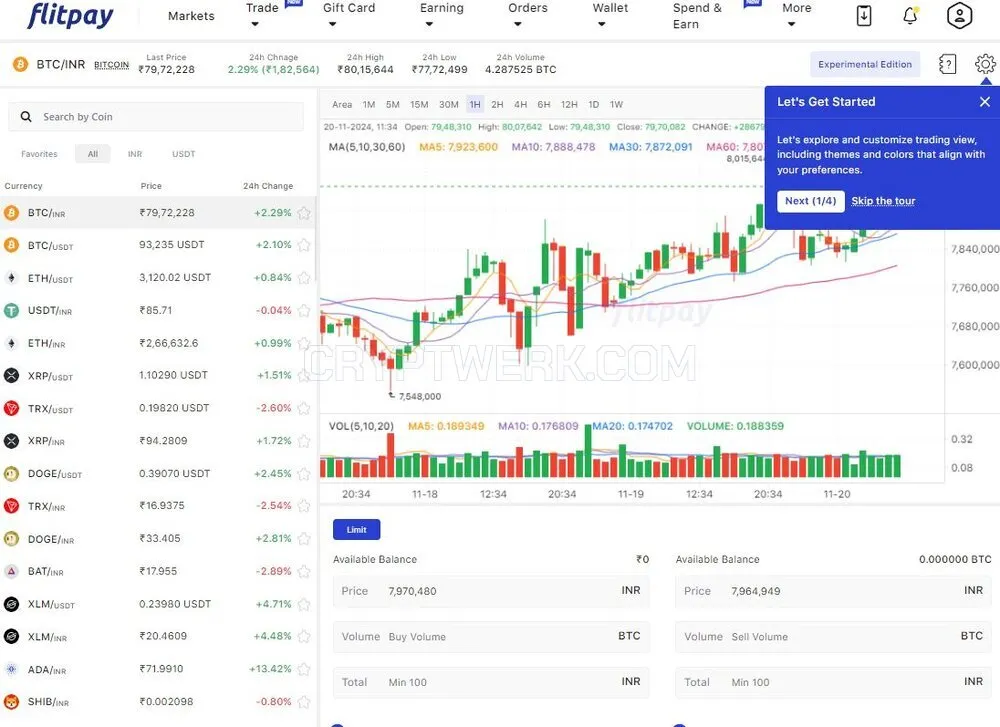Switch chart to Area view
The width and height of the screenshot is (1000, 727).
coord(342,105)
